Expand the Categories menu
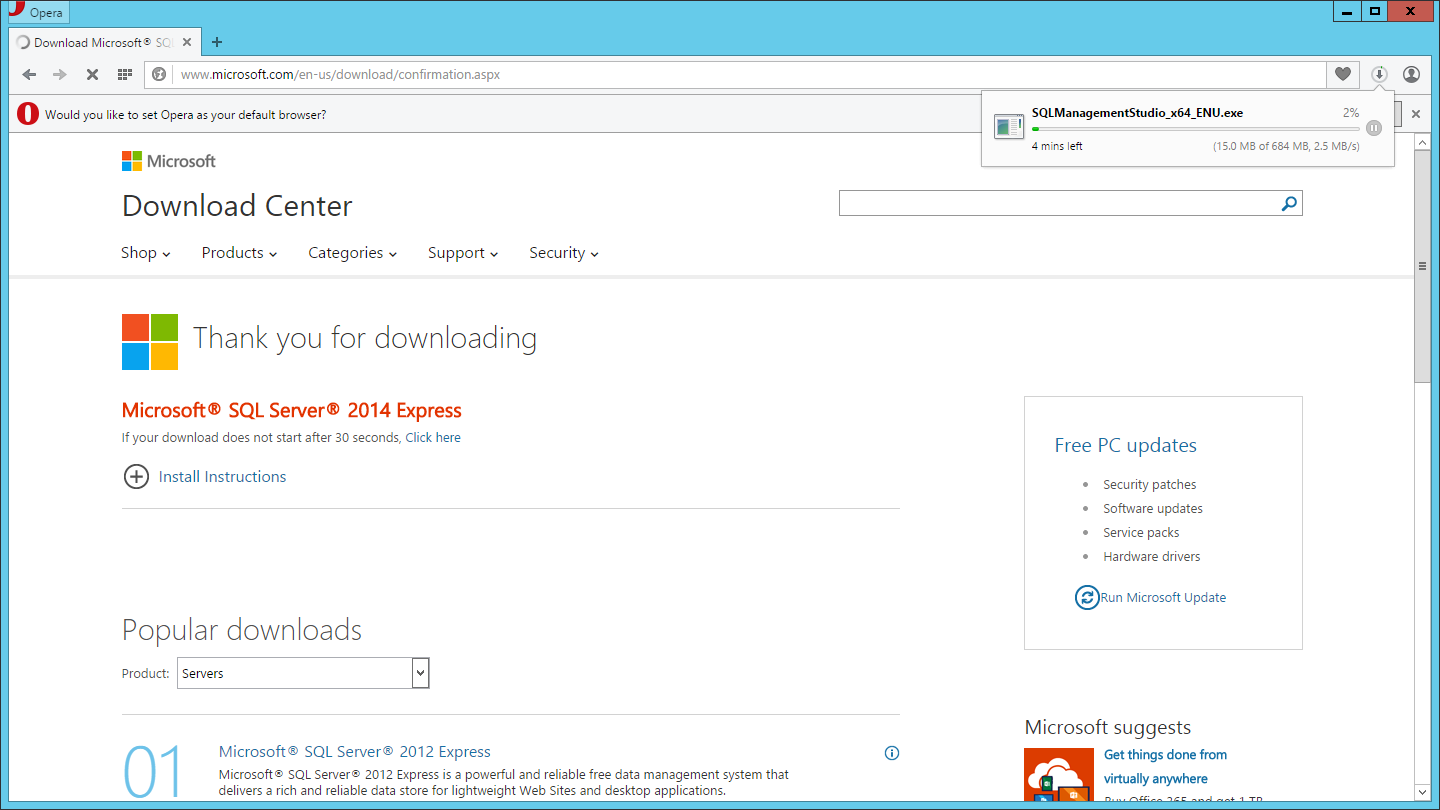Viewport: 1440px width, 810px height. point(352,253)
